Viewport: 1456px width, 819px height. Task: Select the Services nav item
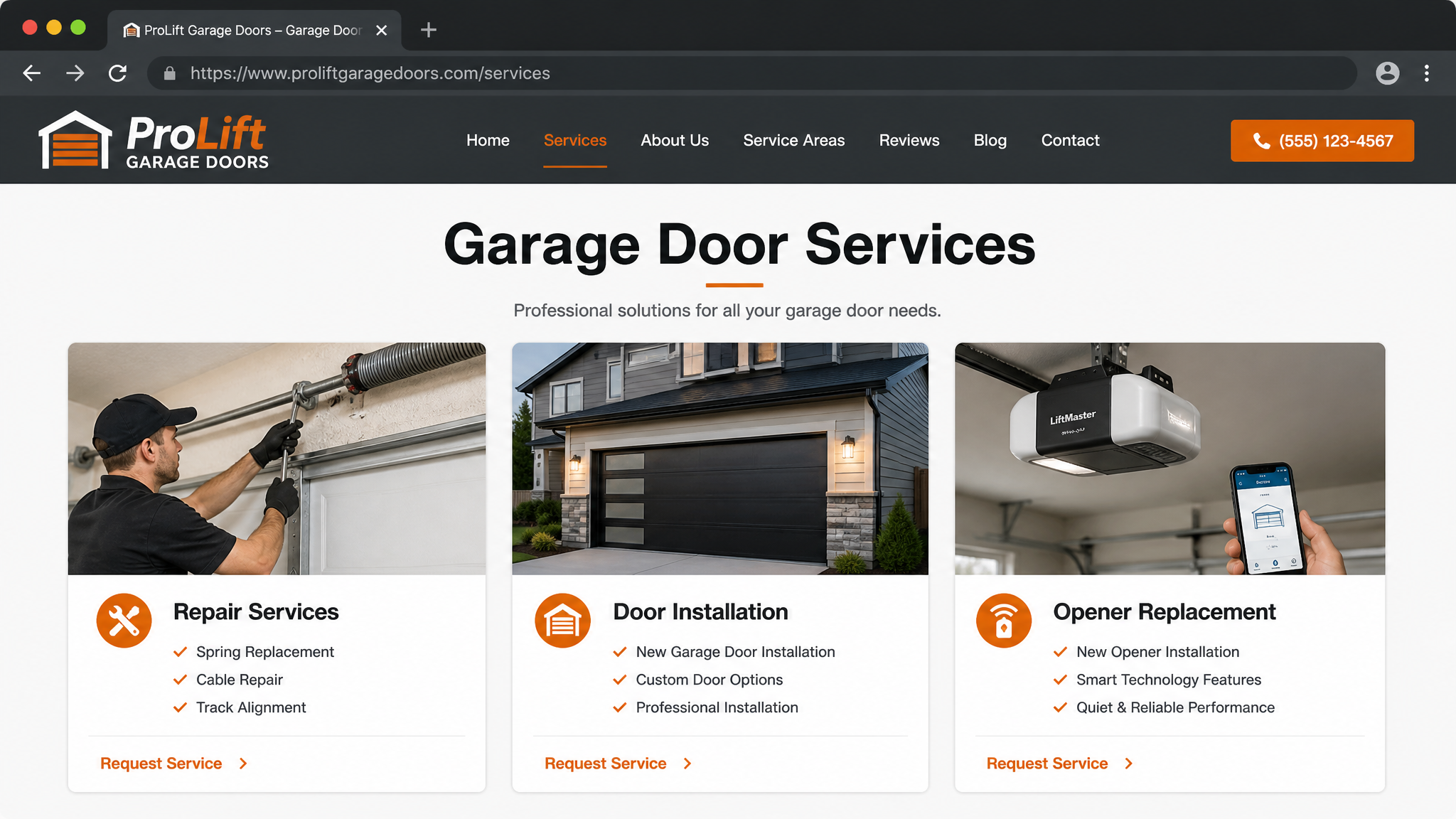click(574, 140)
